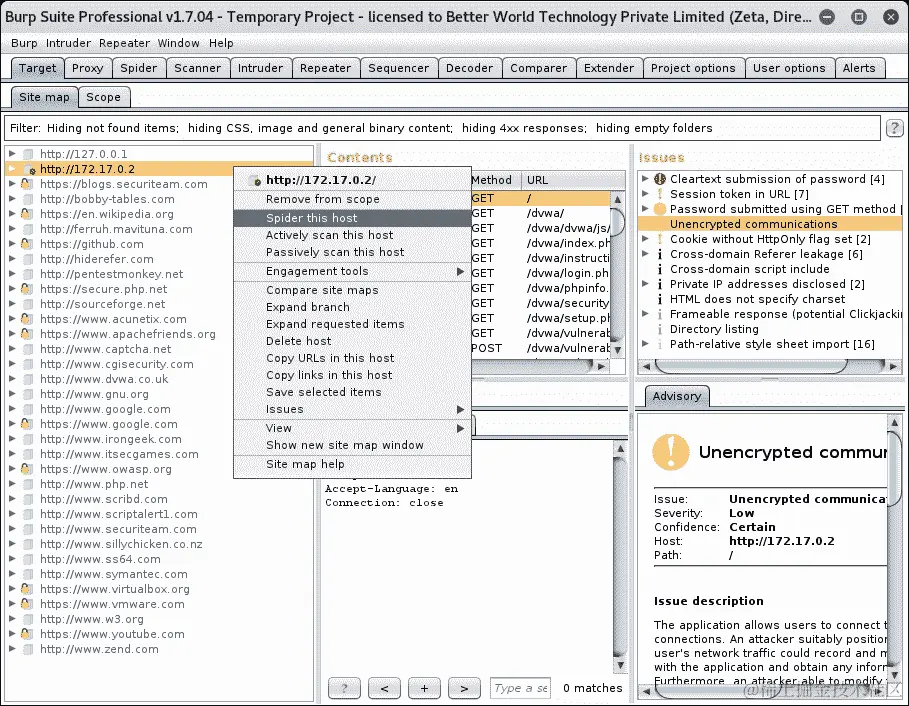
Task: Click the icon next to Session token in URL
Action: tap(660, 194)
